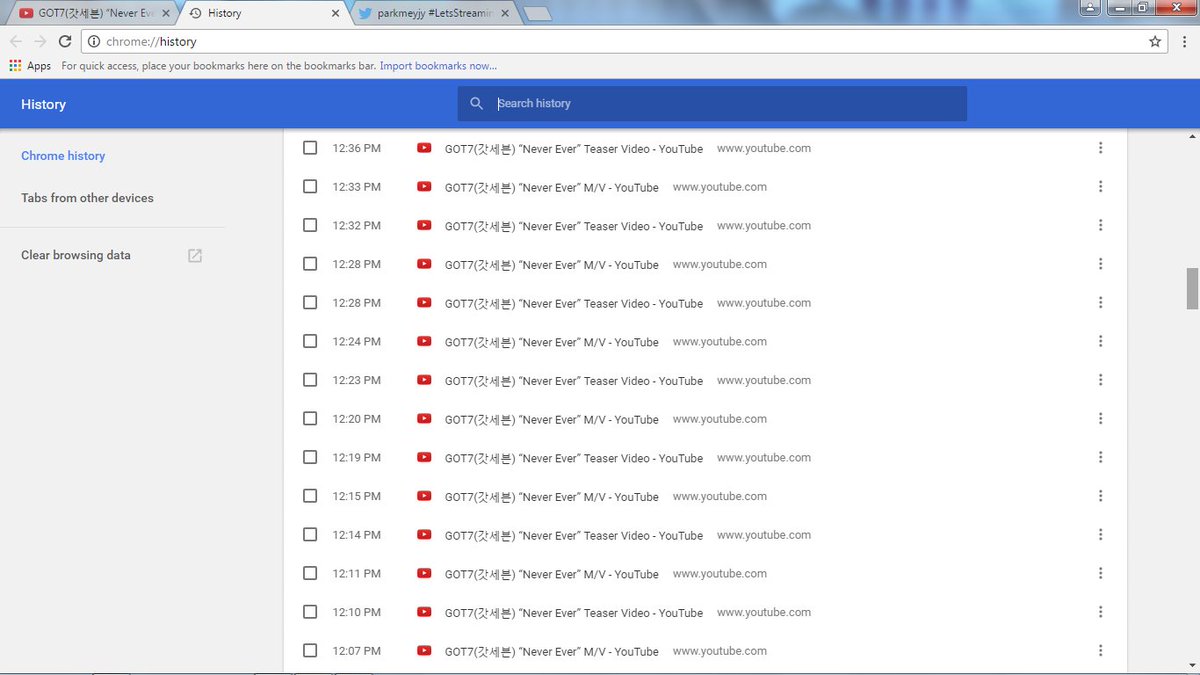This screenshot has height=675, width=1200.
Task: Switch to the parkmeyjy #LetsStream Twitter tab
Action: 435,13
